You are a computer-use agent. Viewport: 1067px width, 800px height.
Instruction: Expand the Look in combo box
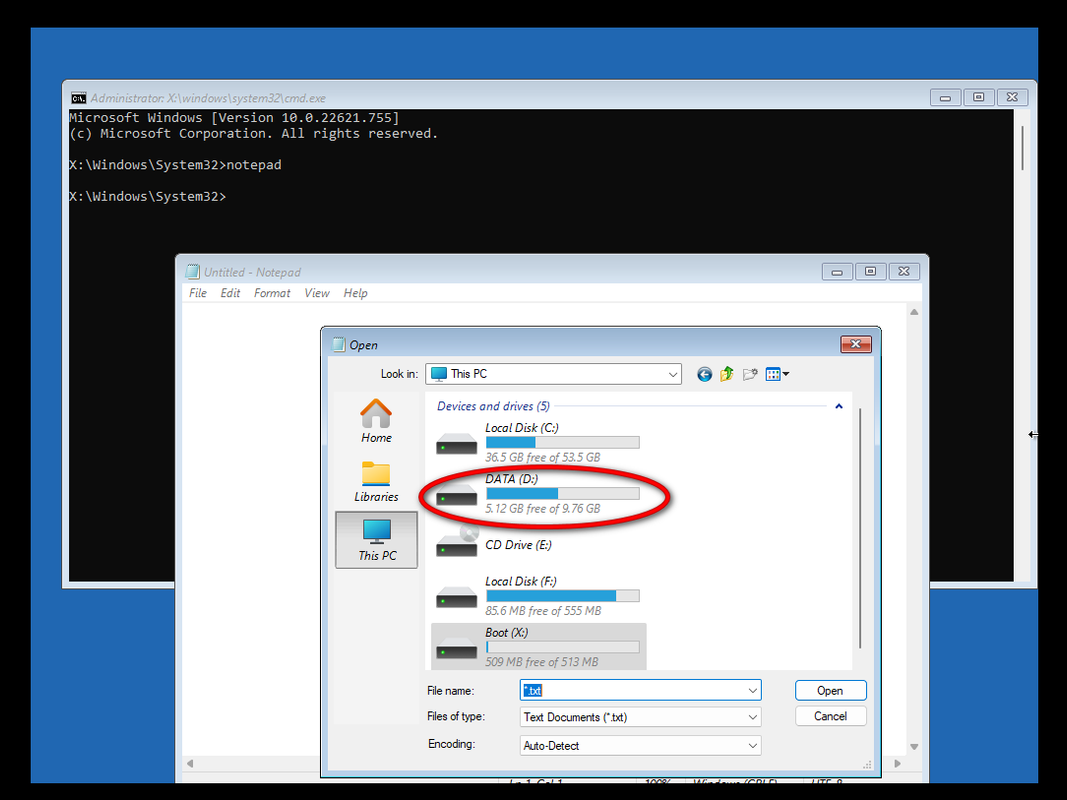coord(672,374)
